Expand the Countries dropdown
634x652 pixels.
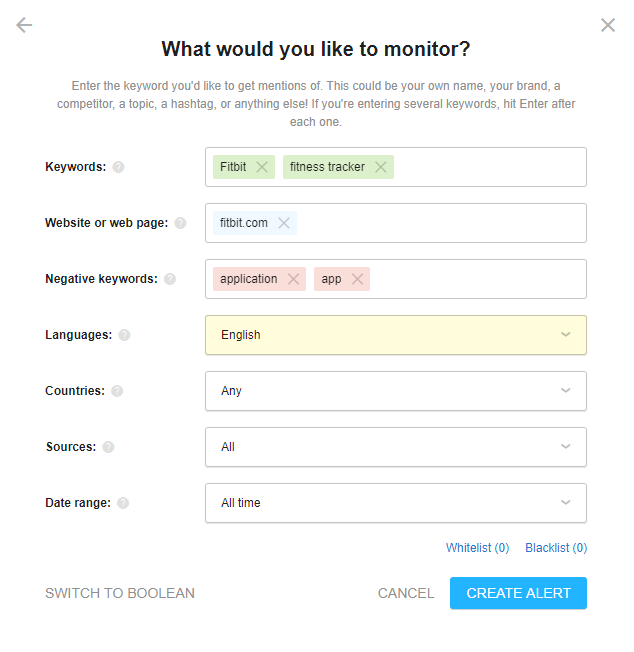[396, 391]
